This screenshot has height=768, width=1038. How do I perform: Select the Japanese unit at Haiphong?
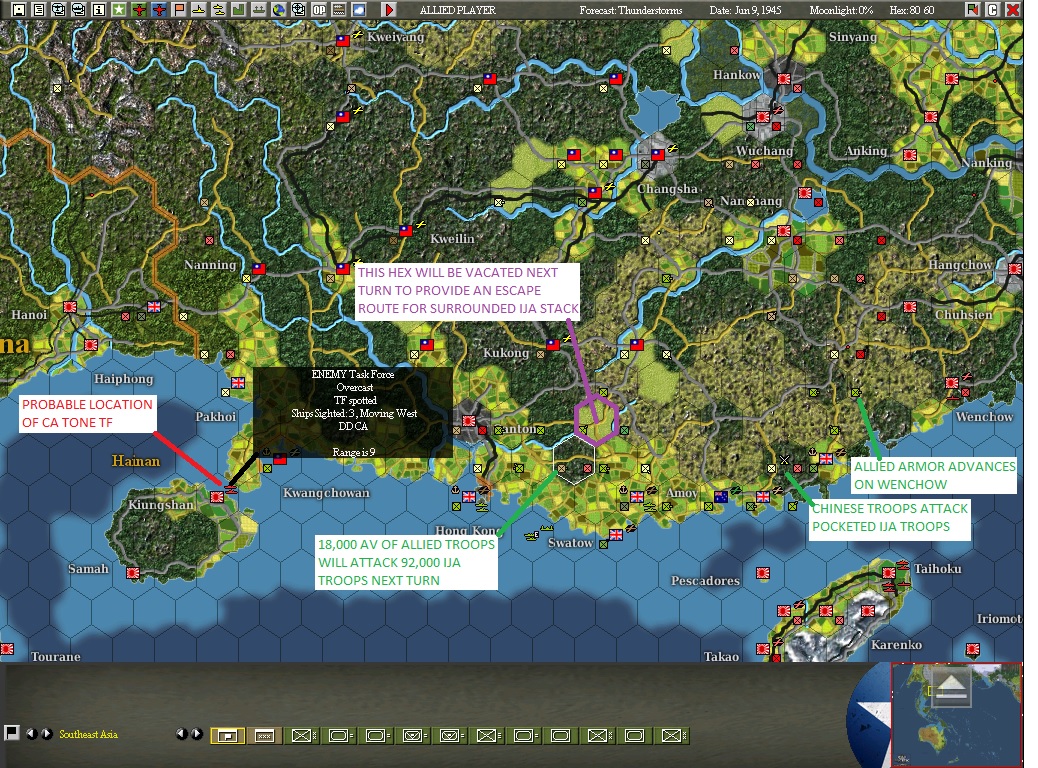[x=91, y=344]
